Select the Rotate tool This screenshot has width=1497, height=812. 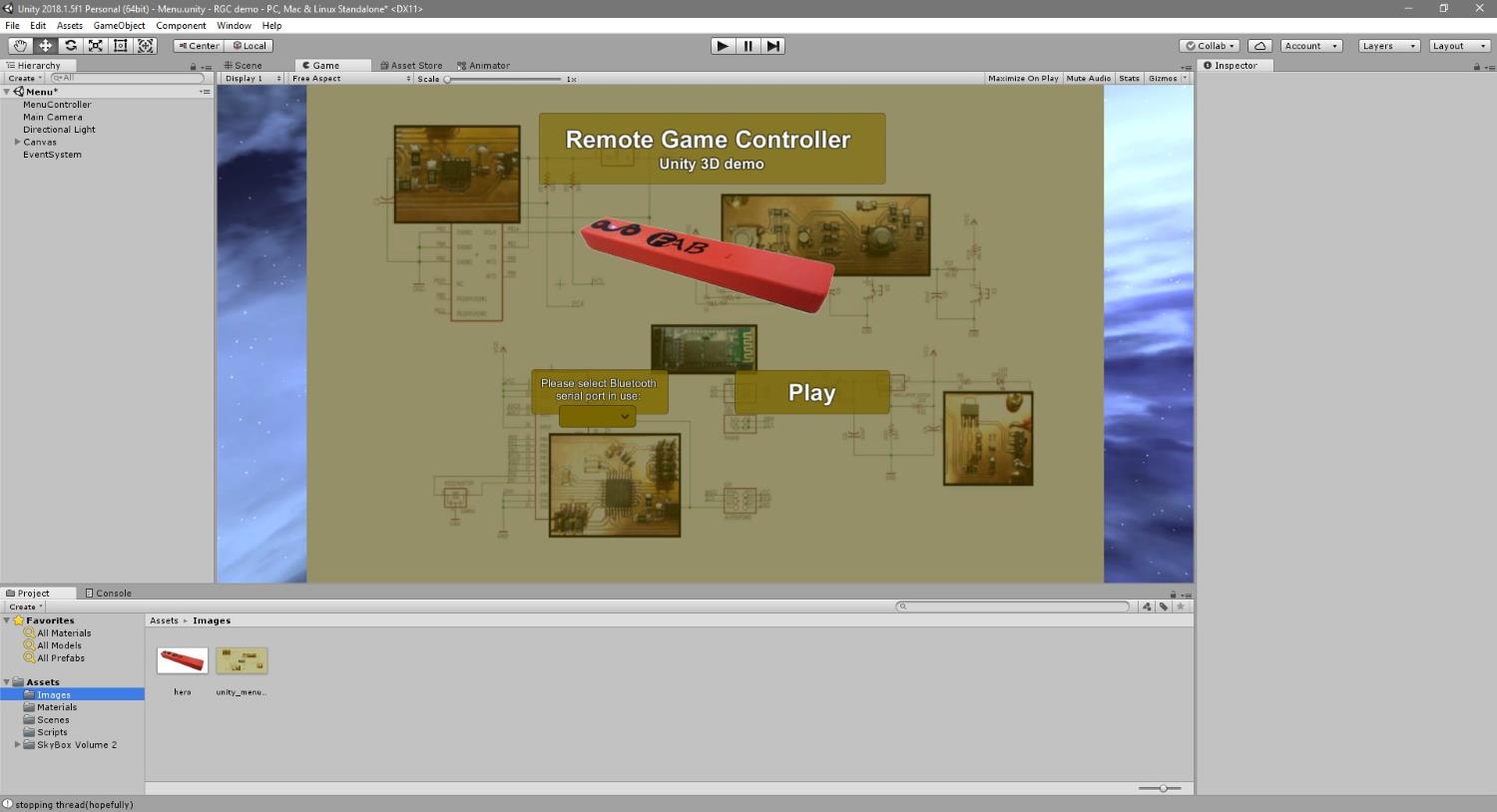tap(70, 46)
